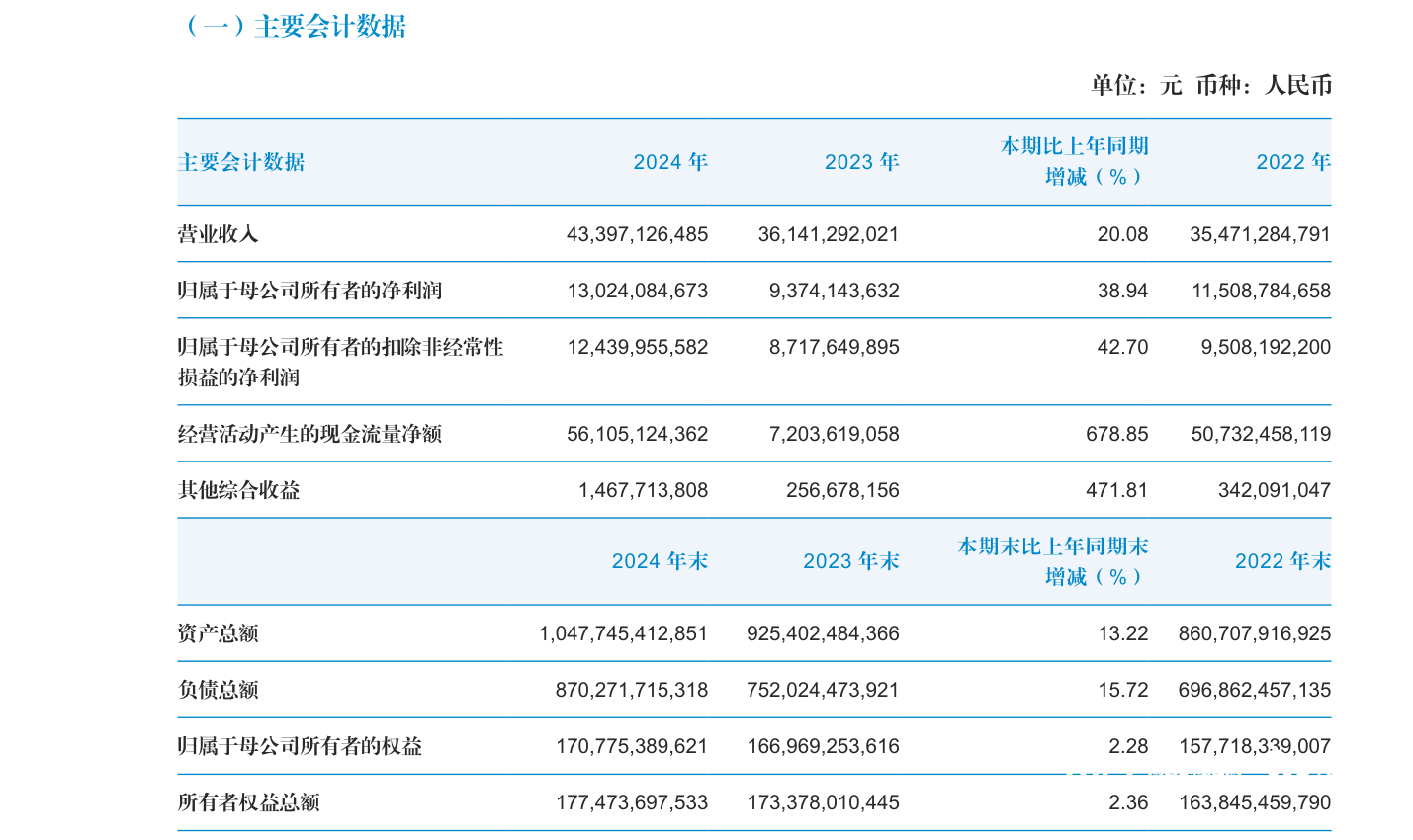Click the 所有者权益总额 row label
This screenshot has height=840, width=1413.
[x=248, y=802]
